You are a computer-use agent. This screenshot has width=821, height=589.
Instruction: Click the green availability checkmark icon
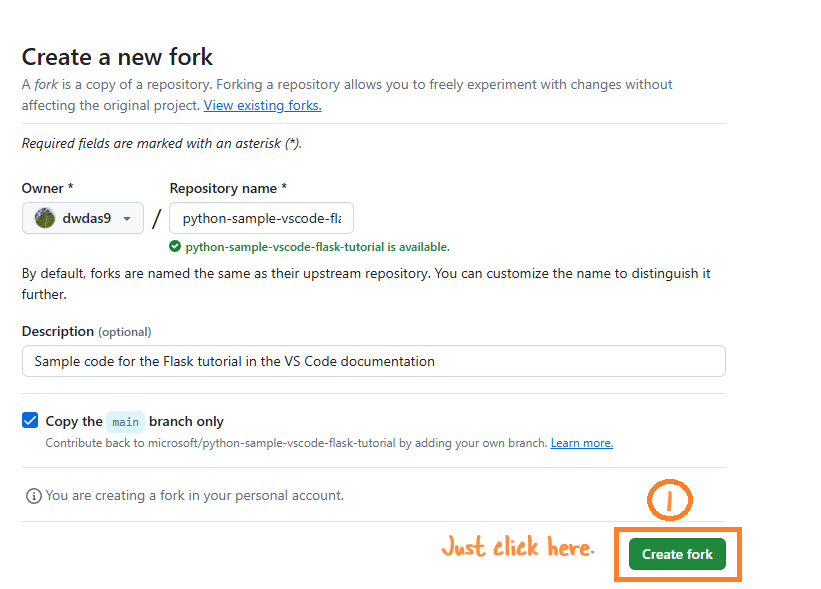pos(175,247)
